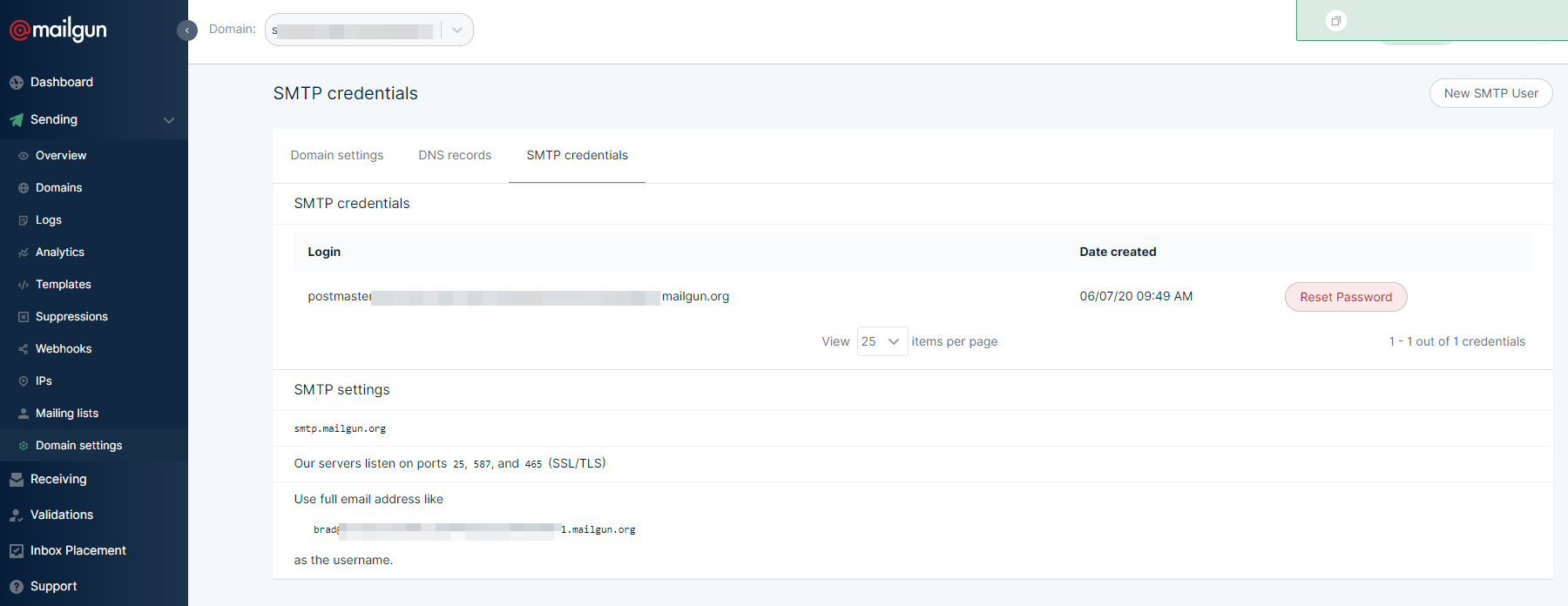Click the Logs document icon
1568x606 pixels.
point(24,220)
